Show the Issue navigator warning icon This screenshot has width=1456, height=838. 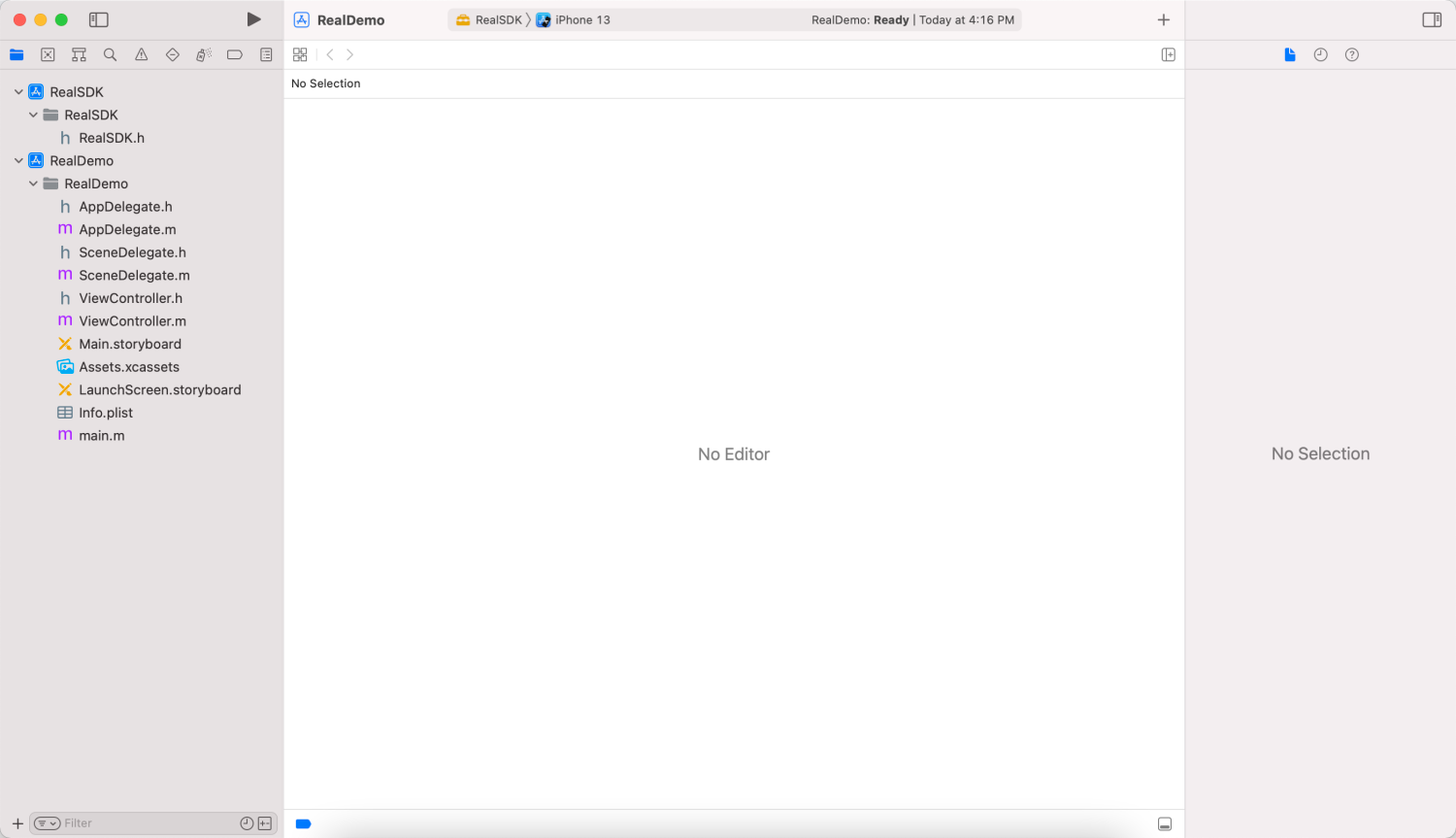(141, 54)
